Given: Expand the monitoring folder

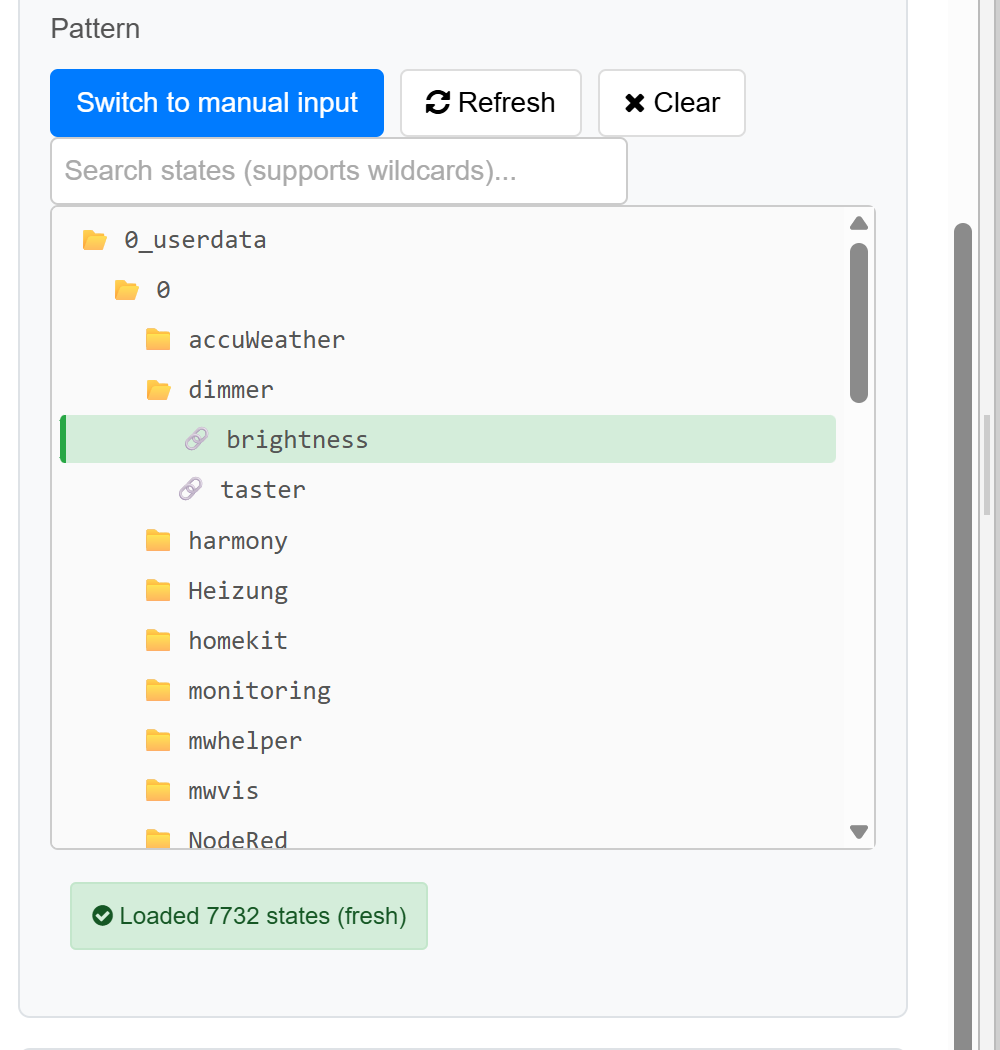Looking at the screenshot, I should (x=259, y=691).
